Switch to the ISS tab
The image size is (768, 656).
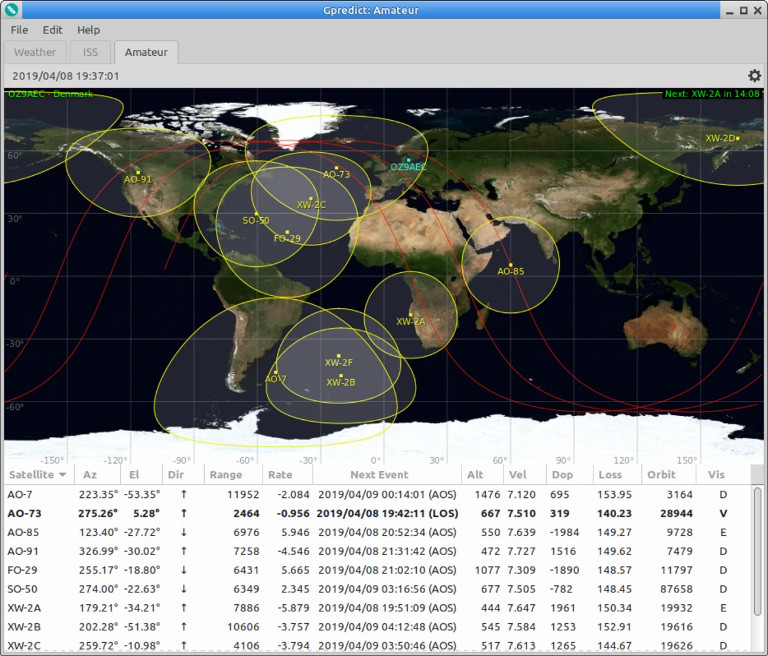tap(90, 52)
